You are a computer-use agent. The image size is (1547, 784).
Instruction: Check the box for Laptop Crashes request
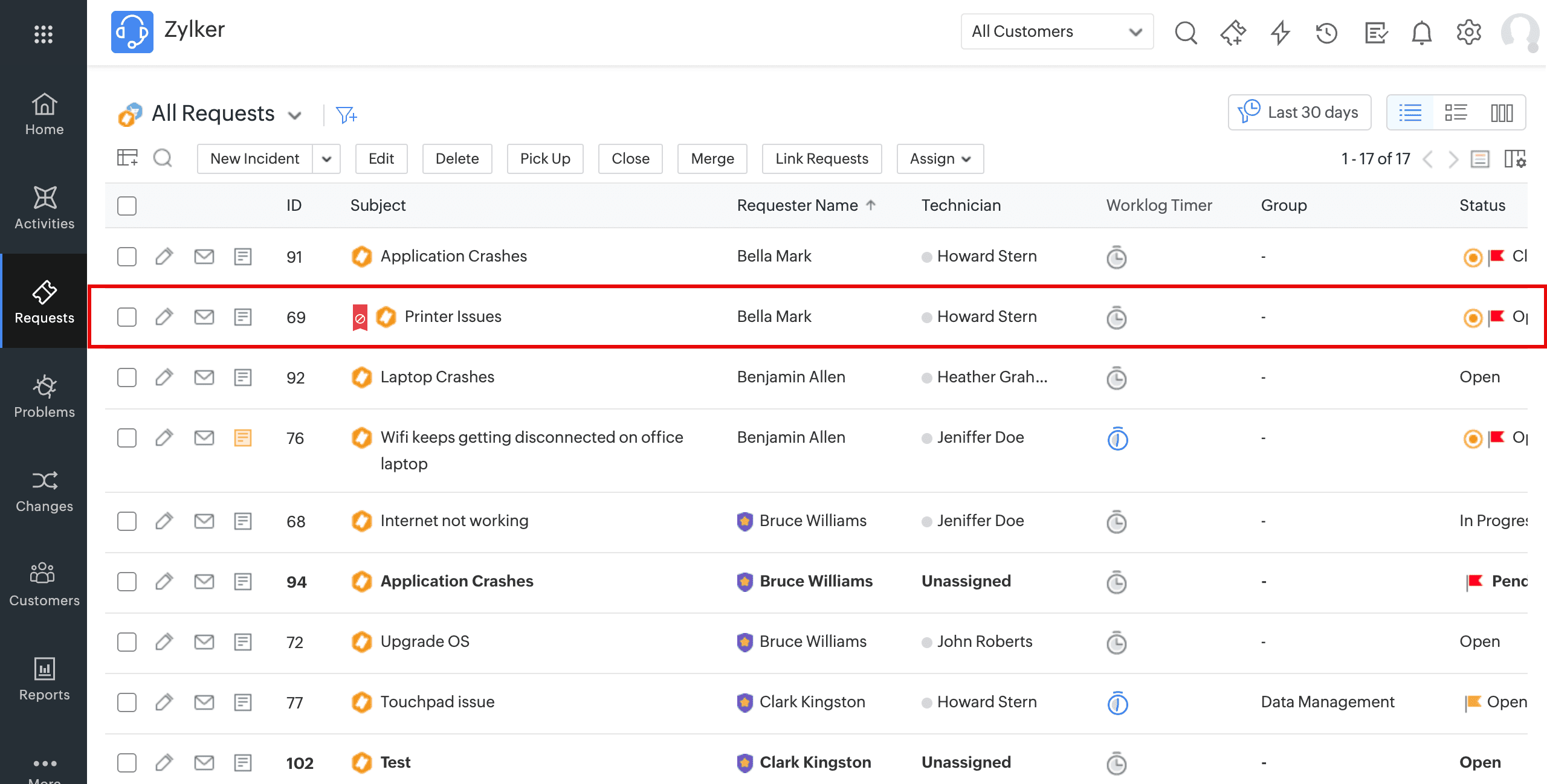[x=127, y=378]
